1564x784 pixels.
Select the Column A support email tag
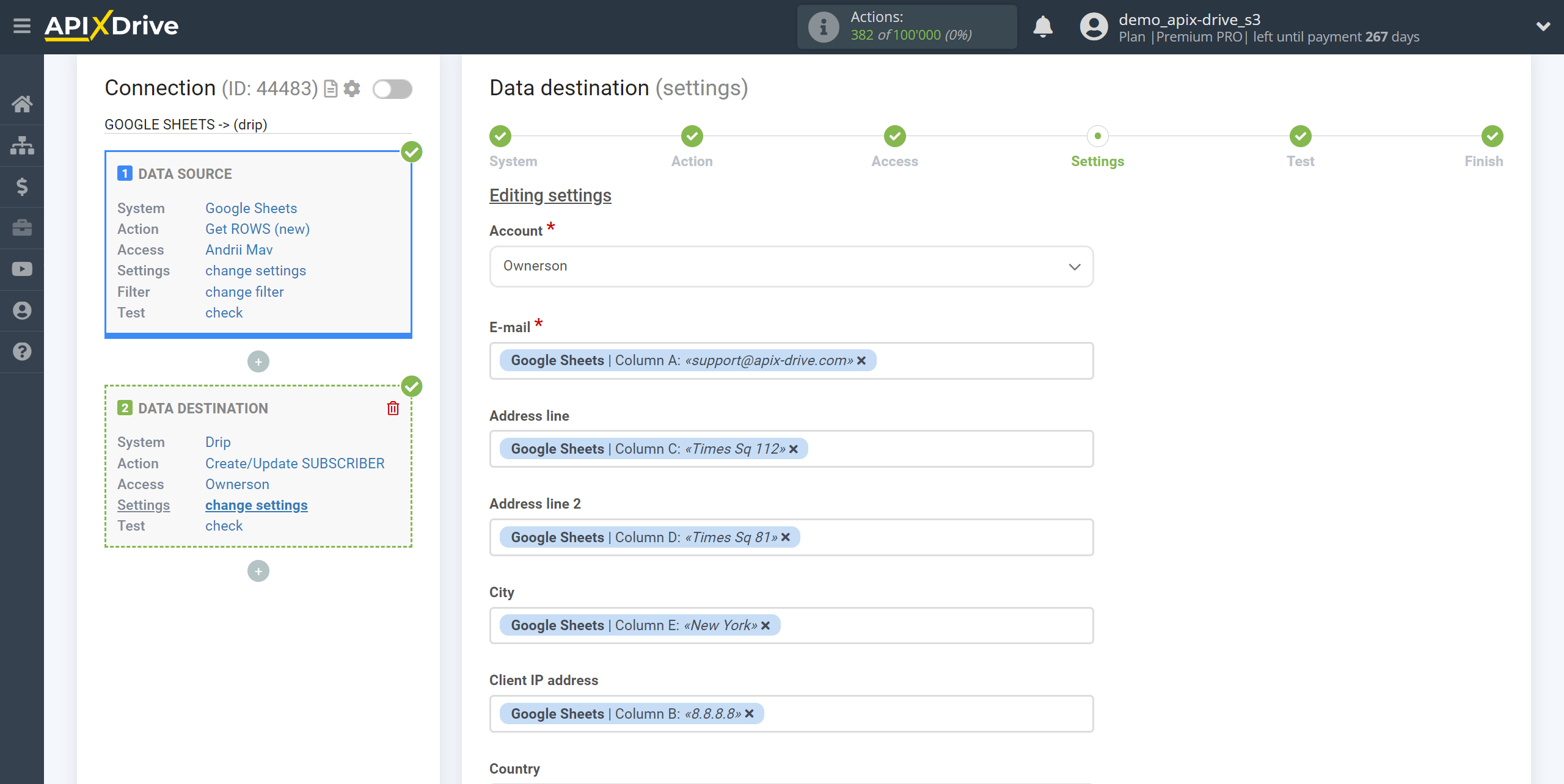pos(688,361)
